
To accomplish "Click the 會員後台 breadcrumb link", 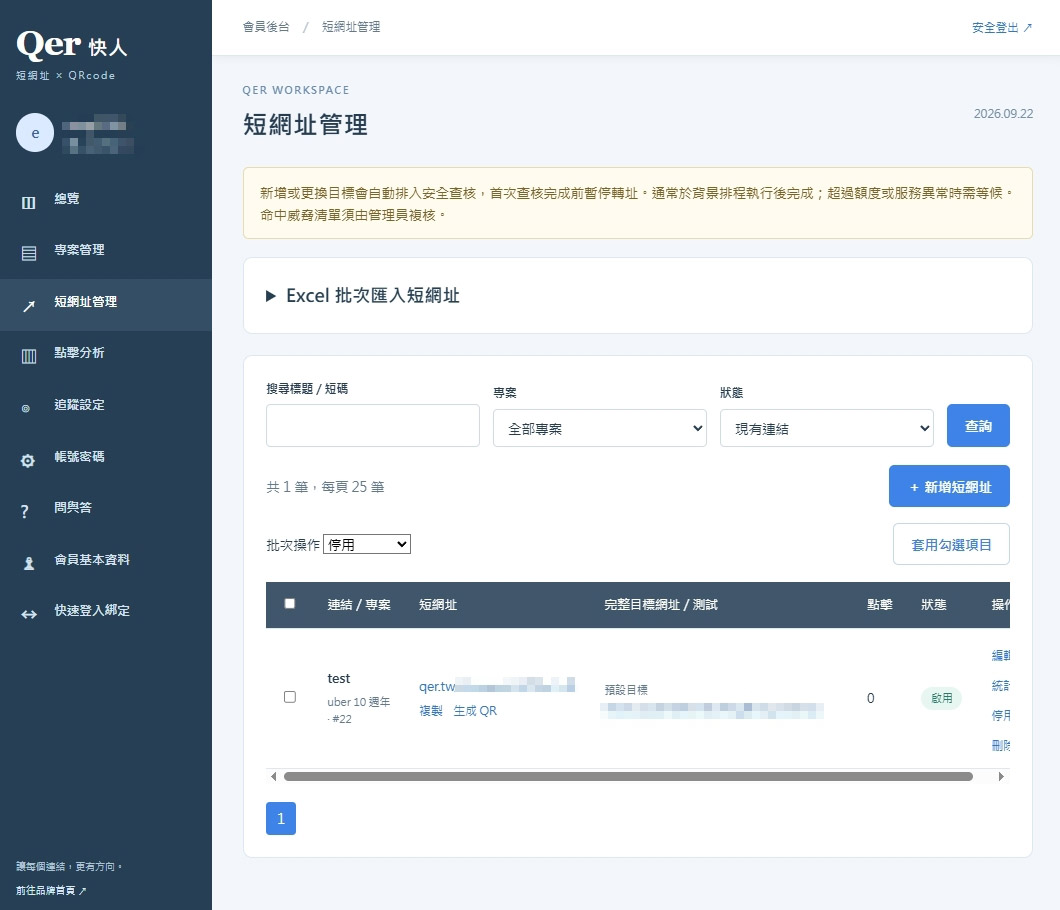I will point(266,26).
